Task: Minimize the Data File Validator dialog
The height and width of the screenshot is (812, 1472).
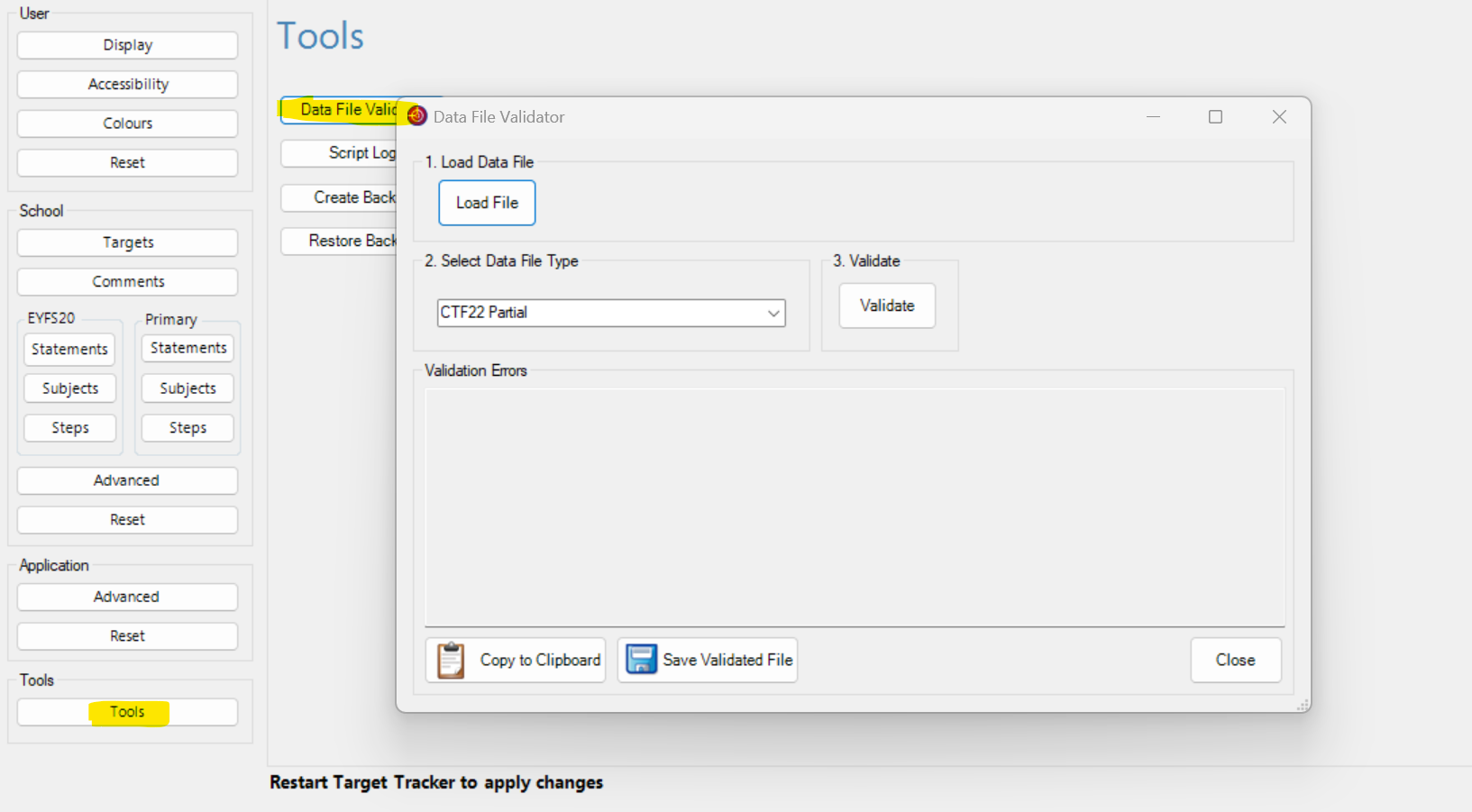Action: pyautogui.click(x=1153, y=117)
